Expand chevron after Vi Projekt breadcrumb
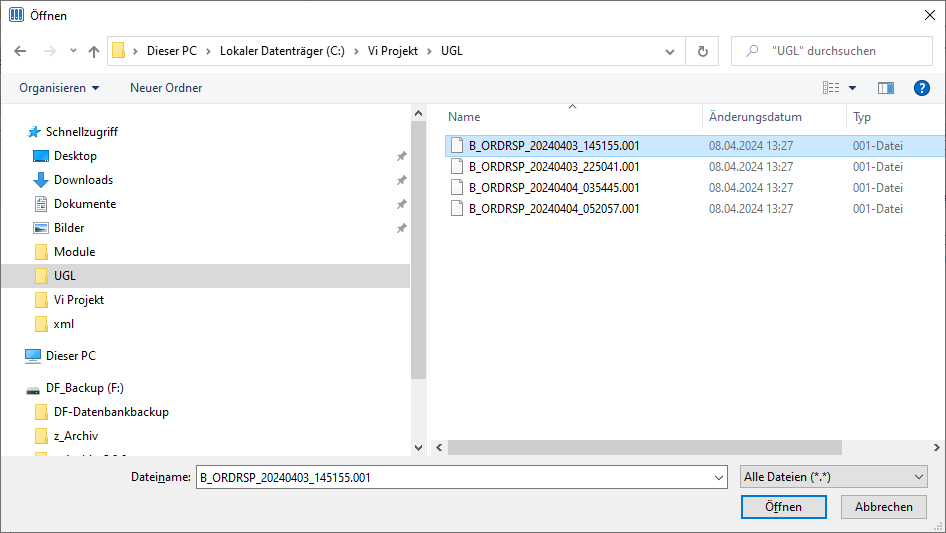Image resolution: width=946 pixels, height=533 pixels. 430,51
